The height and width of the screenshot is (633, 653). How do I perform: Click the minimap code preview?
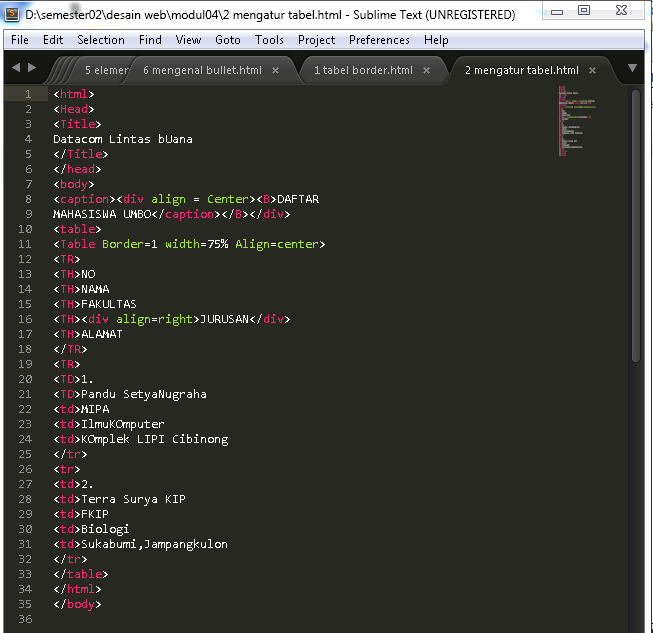pyautogui.click(x=577, y=121)
